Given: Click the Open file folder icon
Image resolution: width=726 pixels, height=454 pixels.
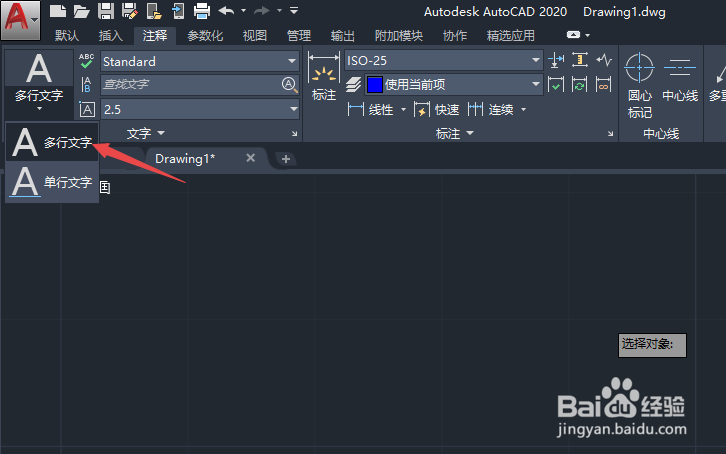Looking at the screenshot, I should coord(81,11).
